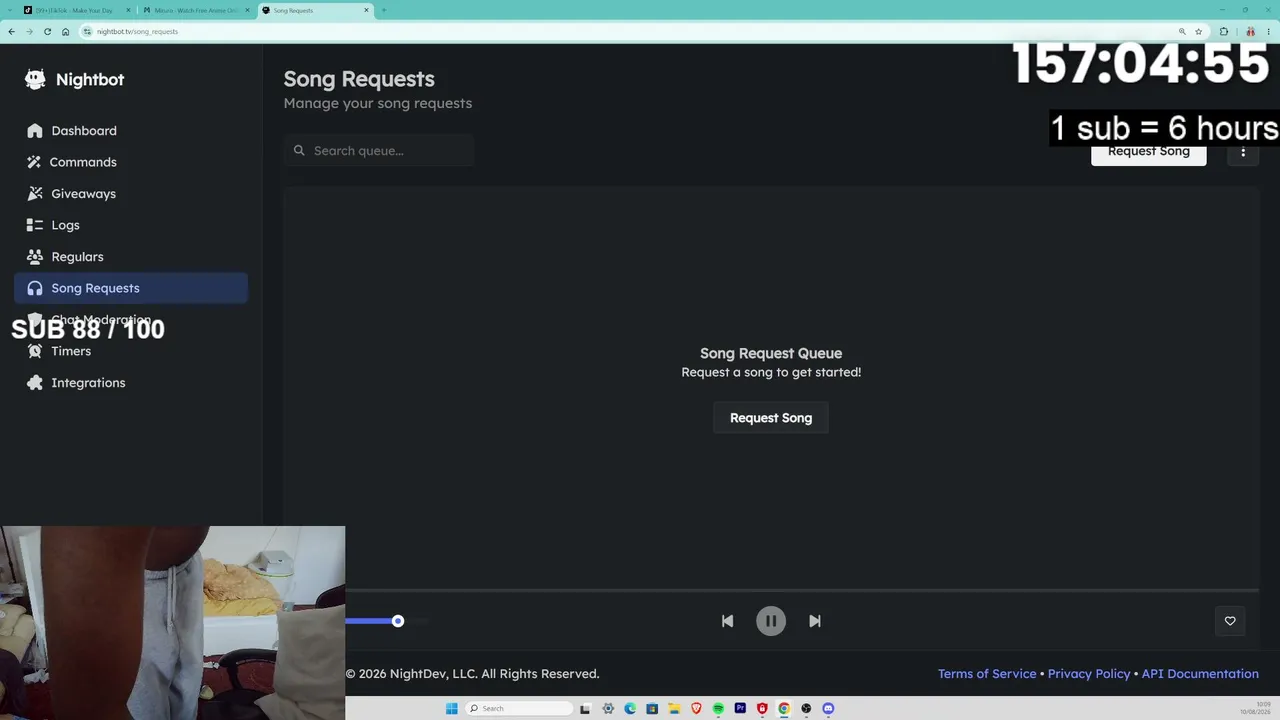The height and width of the screenshot is (720, 1280).
Task: Click Request Song button in the empty queue
Action: (771, 418)
